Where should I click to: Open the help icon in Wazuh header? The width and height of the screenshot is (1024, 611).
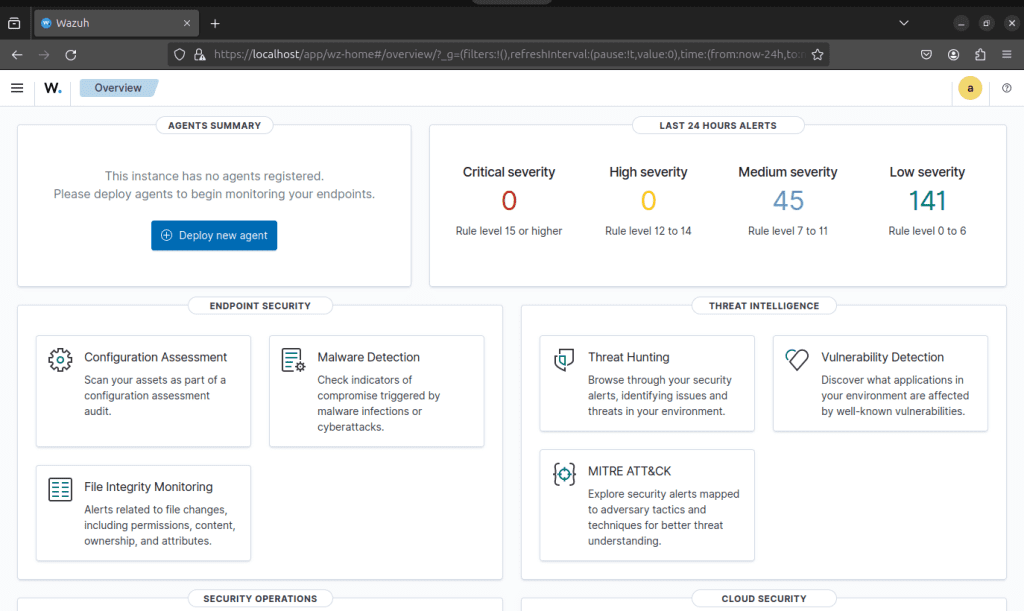[1006, 88]
